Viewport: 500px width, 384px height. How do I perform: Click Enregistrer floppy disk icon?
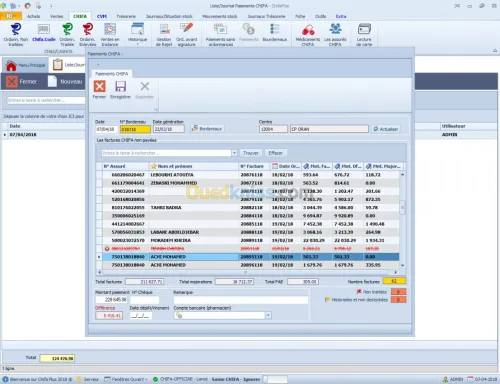[x=120, y=87]
